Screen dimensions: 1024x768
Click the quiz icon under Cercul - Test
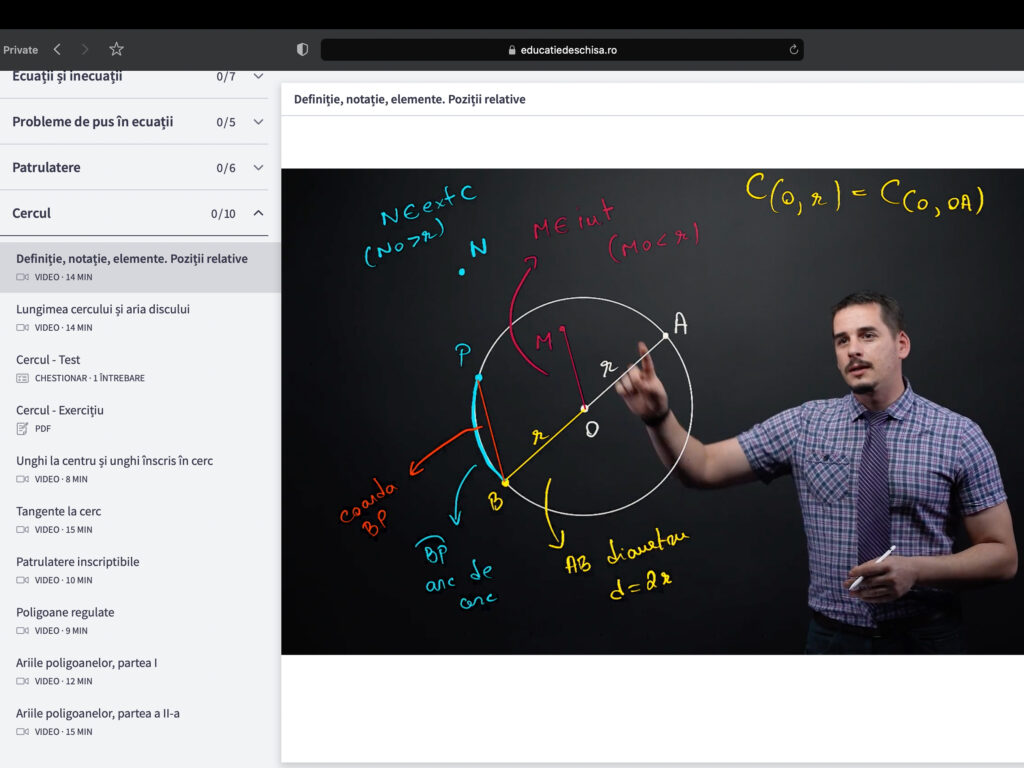(x=23, y=378)
